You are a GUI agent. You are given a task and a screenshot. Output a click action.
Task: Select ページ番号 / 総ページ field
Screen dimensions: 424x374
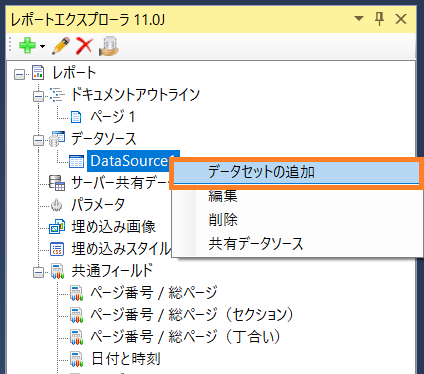(x=154, y=293)
